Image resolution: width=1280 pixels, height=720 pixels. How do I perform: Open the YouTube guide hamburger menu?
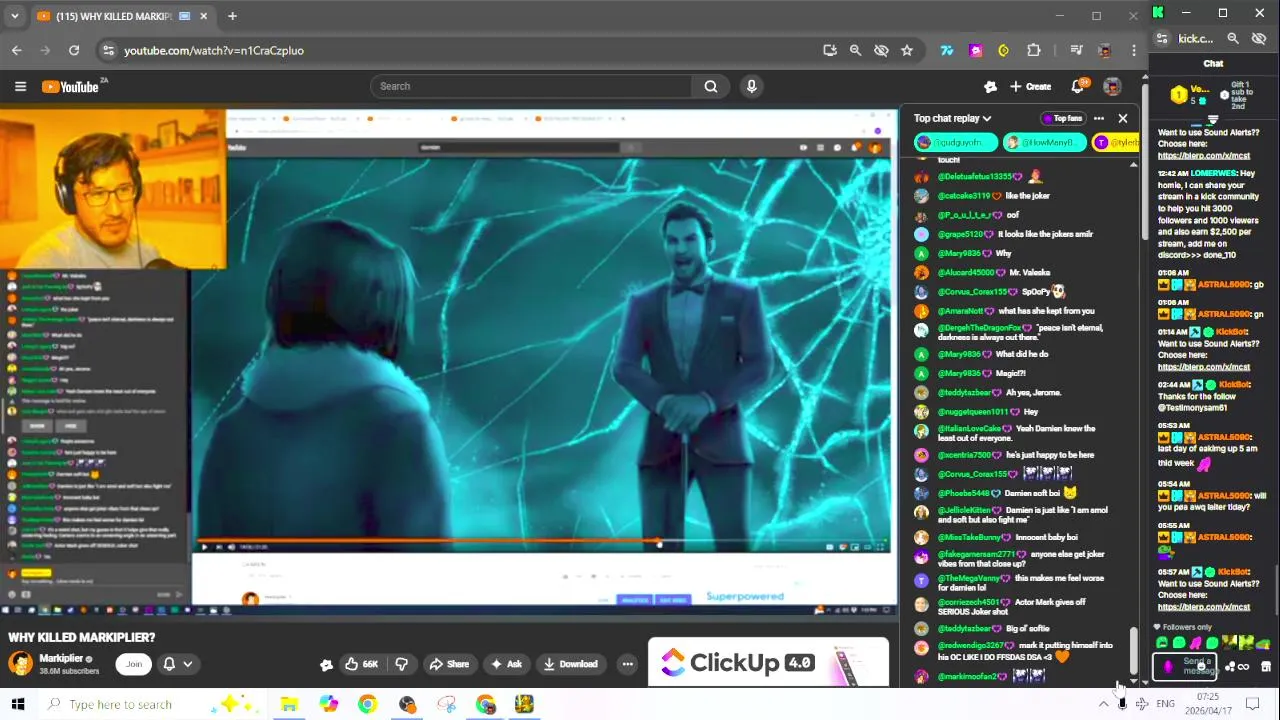click(20, 87)
